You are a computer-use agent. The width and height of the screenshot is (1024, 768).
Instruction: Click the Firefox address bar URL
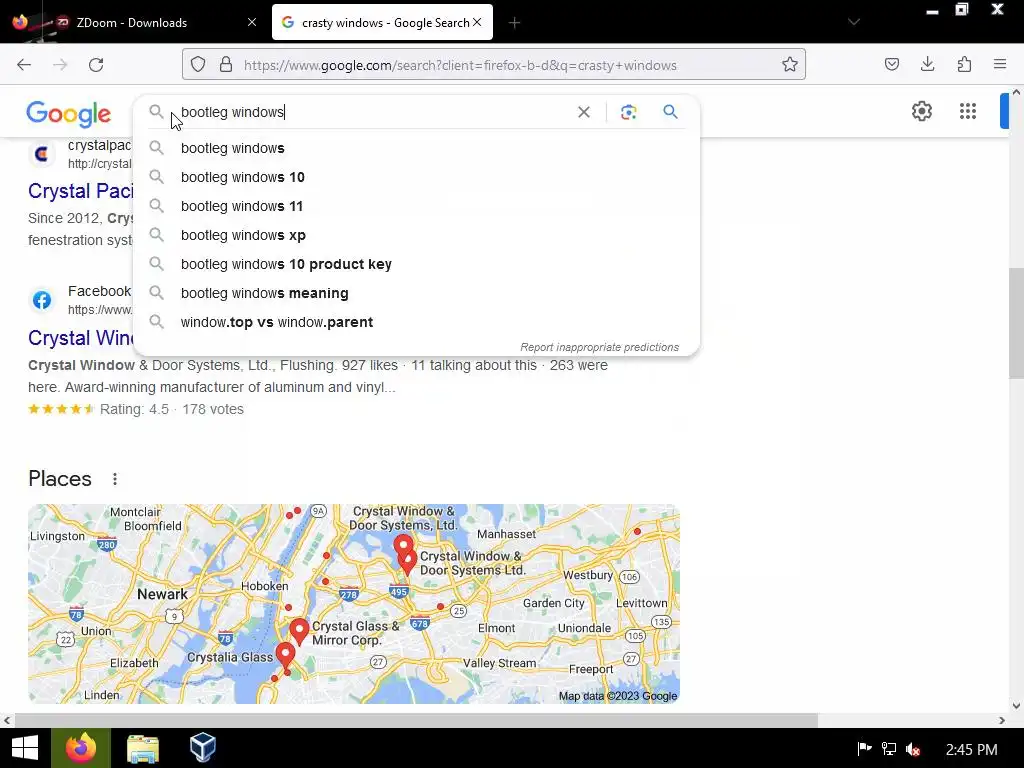[x=460, y=65]
